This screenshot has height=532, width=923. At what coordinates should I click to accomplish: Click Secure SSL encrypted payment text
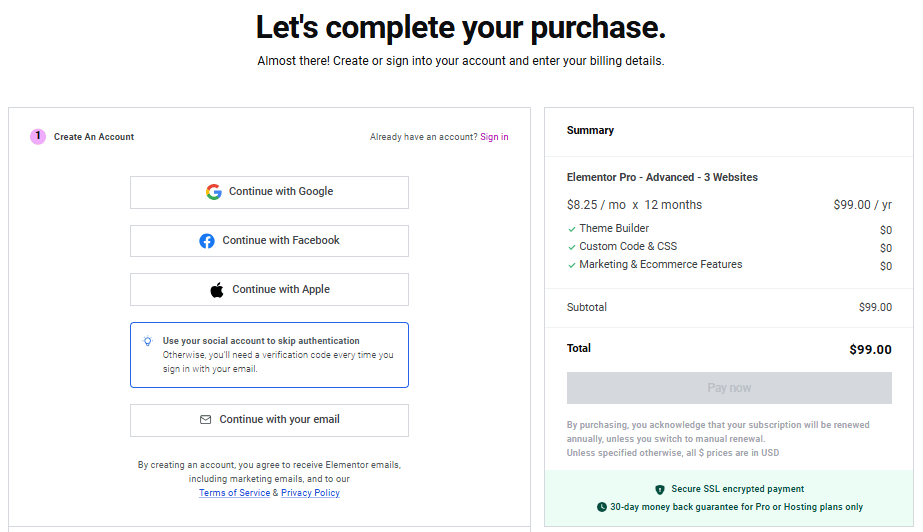(x=737, y=489)
